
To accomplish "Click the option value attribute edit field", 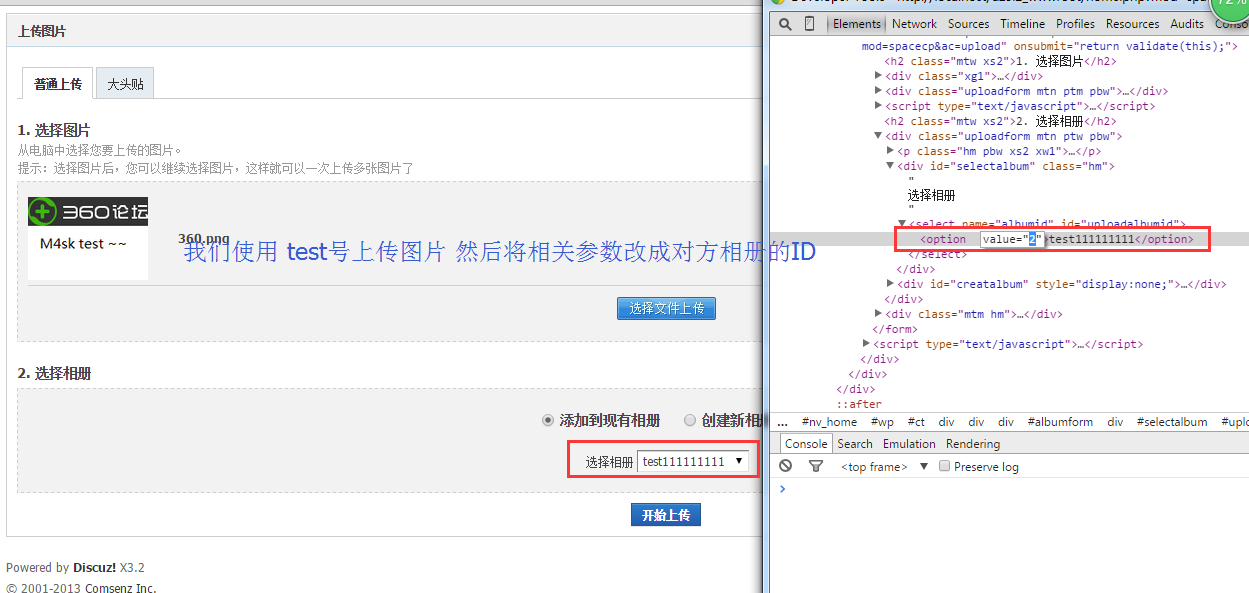I will click(x=1013, y=239).
